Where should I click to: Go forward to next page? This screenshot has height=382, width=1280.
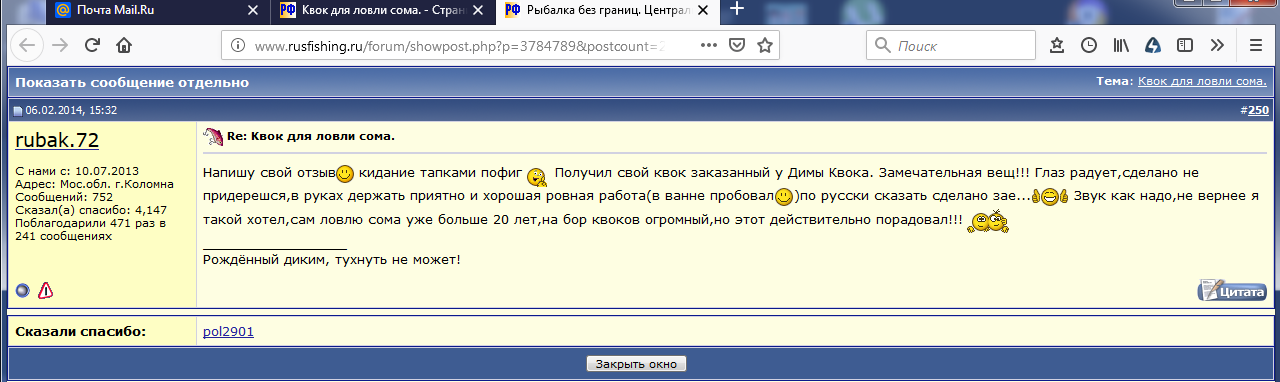click(x=60, y=45)
